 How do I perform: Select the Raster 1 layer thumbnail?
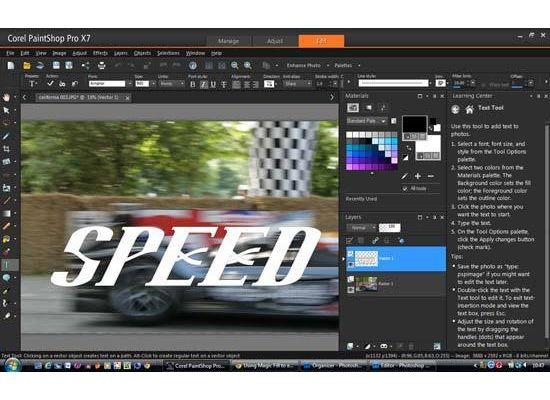[x=367, y=284]
